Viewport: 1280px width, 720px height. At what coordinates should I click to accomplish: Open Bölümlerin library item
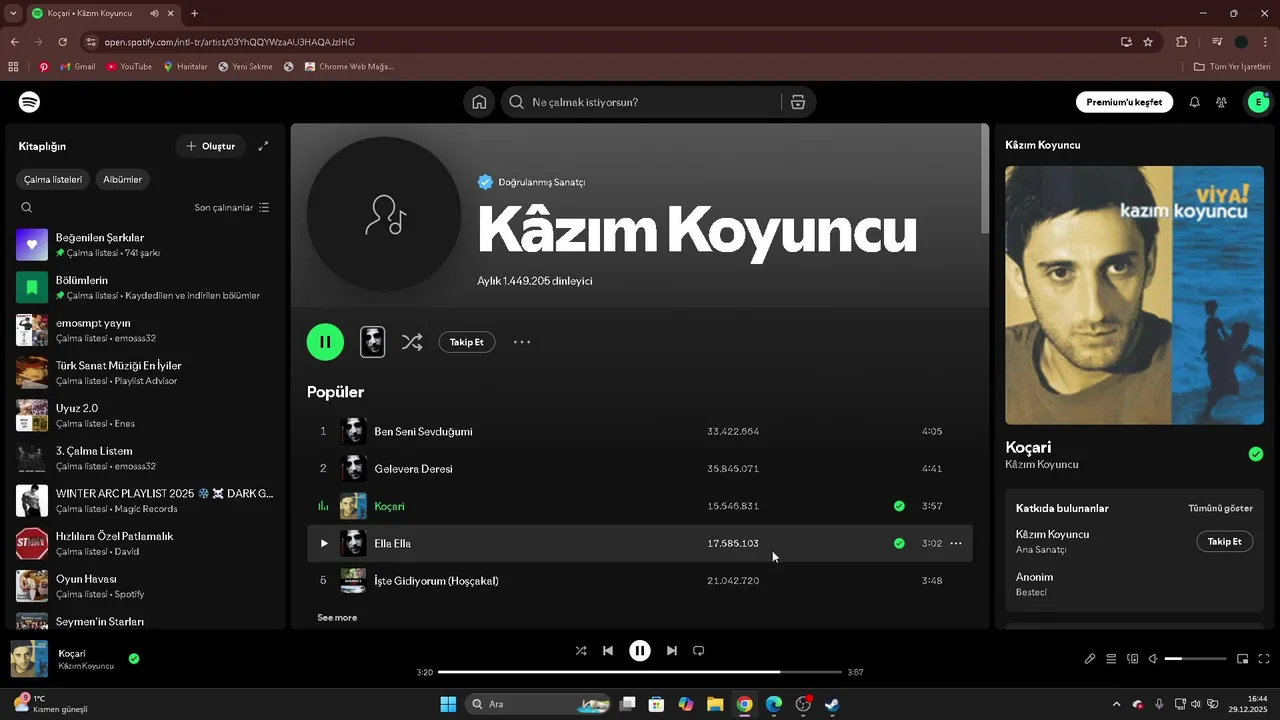pos(145,288)
